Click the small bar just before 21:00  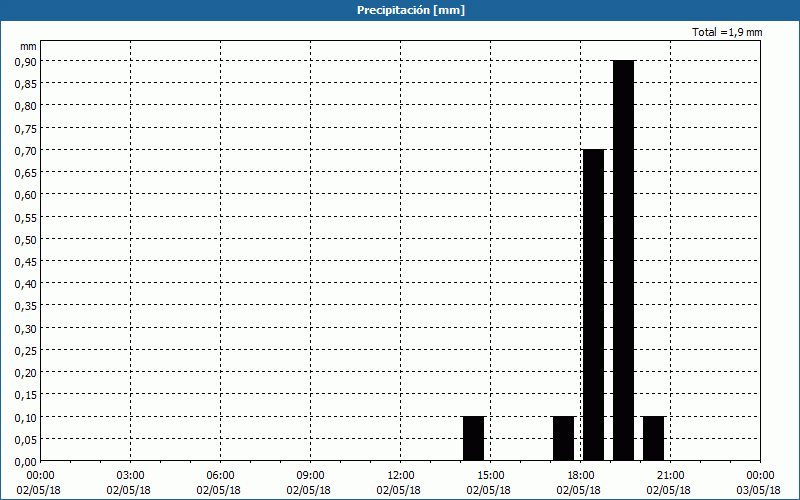click(654, 439)
